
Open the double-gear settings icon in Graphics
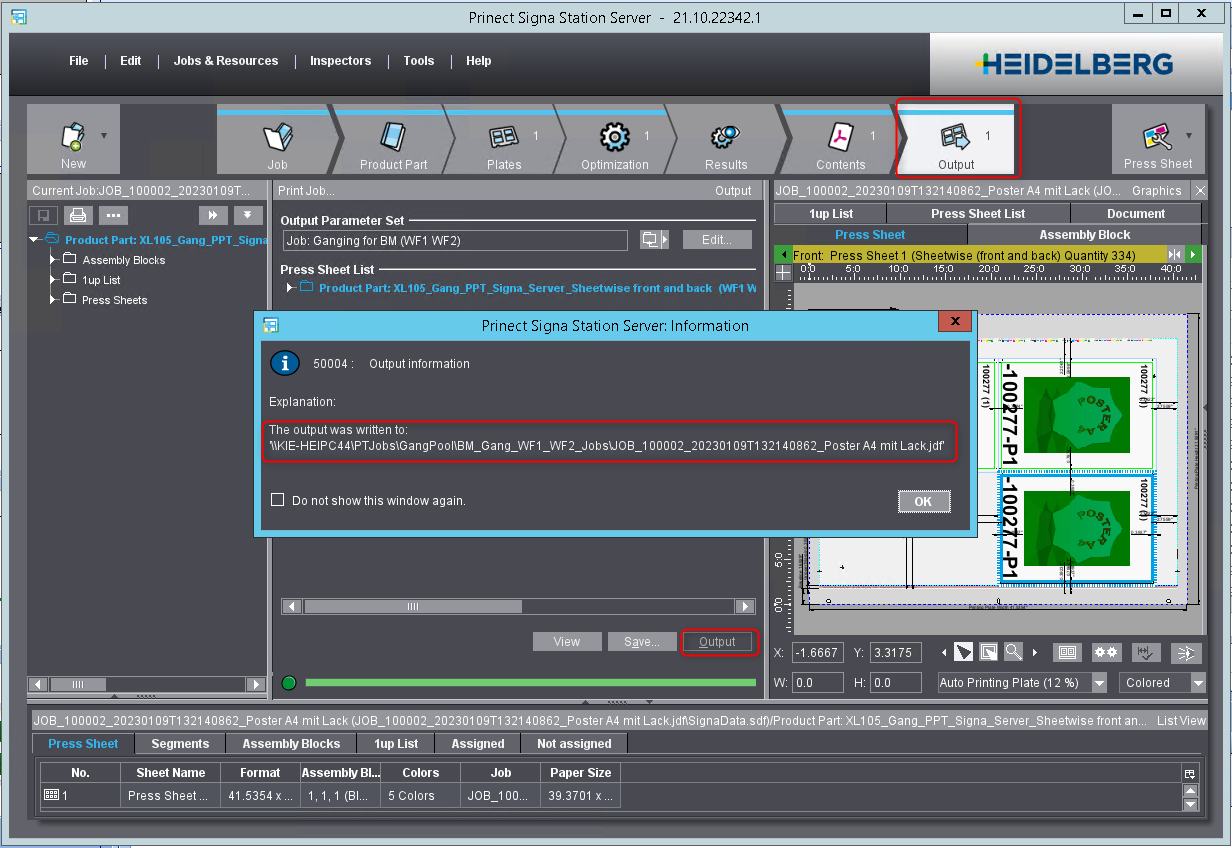(1106, 652)
